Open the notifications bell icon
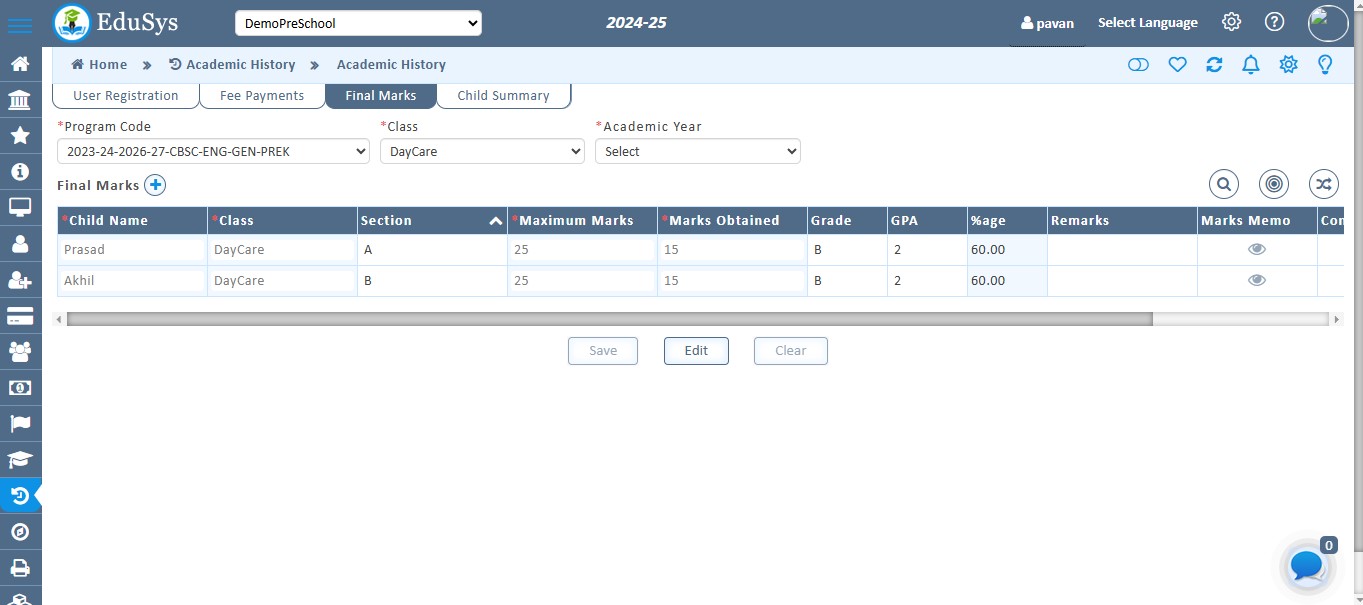This screenshot has width=1363, height=605. click(x=1250, y=65)
